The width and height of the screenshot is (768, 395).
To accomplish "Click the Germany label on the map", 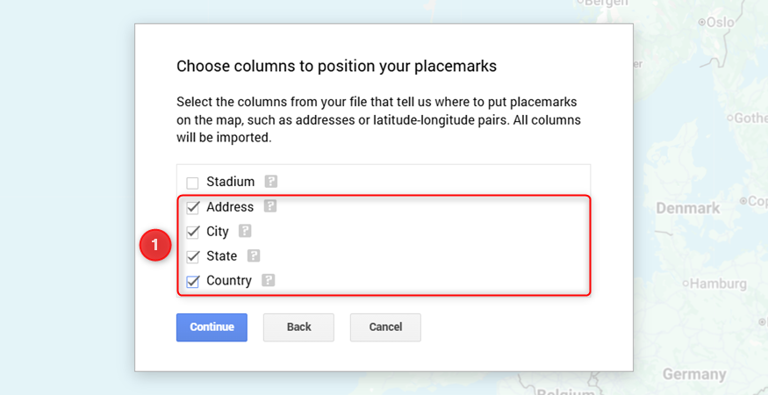I will (694, 374).
